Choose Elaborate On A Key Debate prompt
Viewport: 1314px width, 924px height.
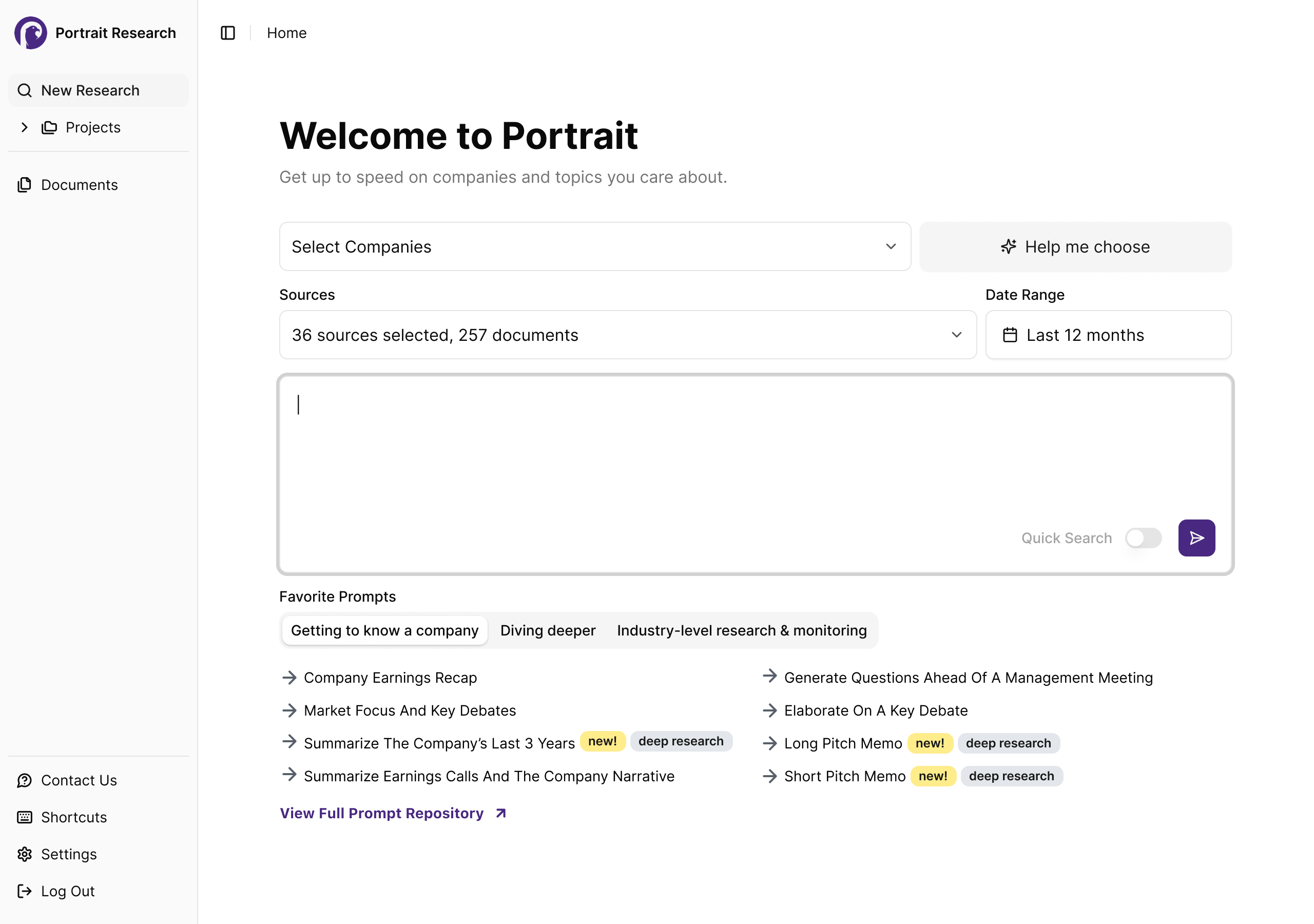(x=876, y=710)
